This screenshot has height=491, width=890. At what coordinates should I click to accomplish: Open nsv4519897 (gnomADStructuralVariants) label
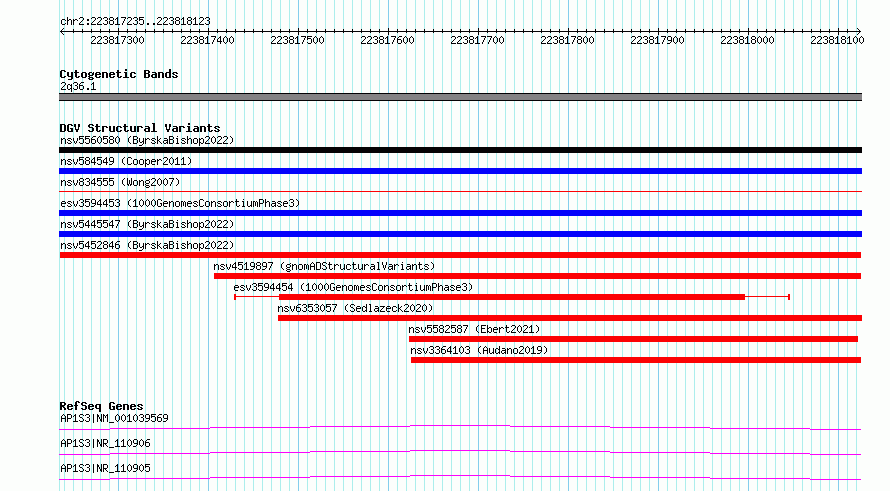click(x=324, y=266)
